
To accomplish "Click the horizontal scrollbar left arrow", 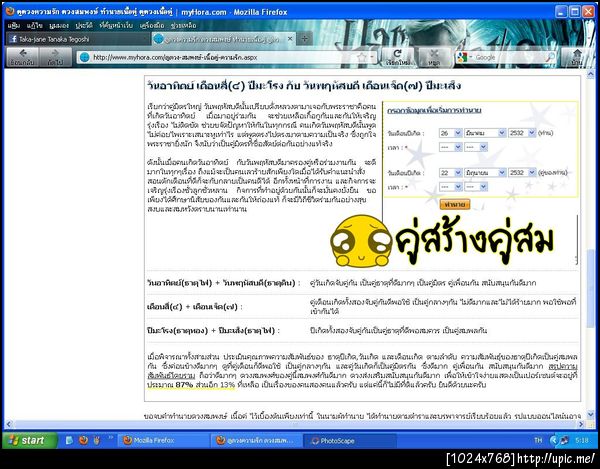I will click(x=8, y=424).
